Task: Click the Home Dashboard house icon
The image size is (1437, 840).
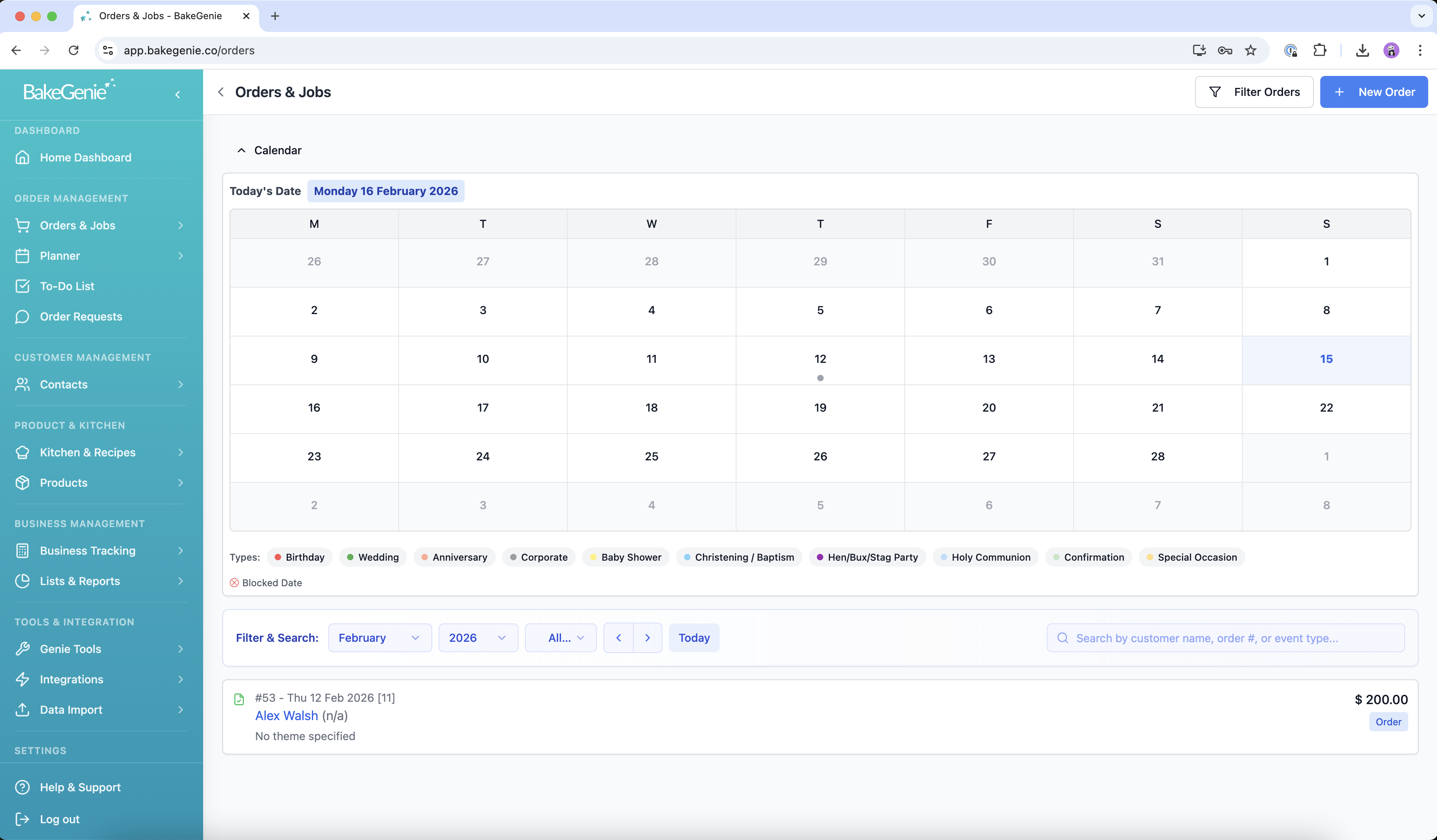Action: point(22,157)
